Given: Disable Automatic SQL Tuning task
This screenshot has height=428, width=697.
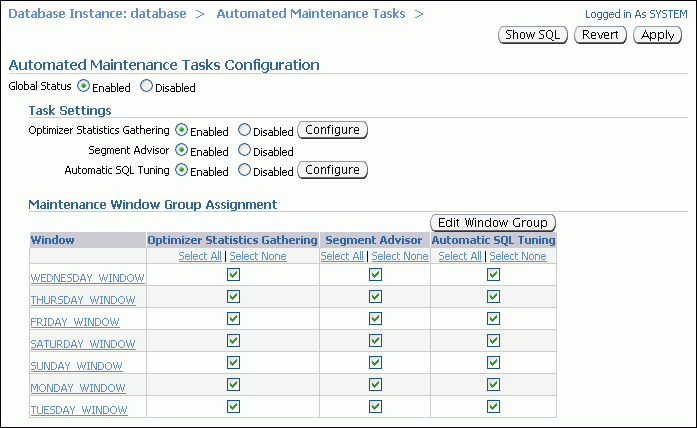Looking at the screenshot, I should 245,170.
